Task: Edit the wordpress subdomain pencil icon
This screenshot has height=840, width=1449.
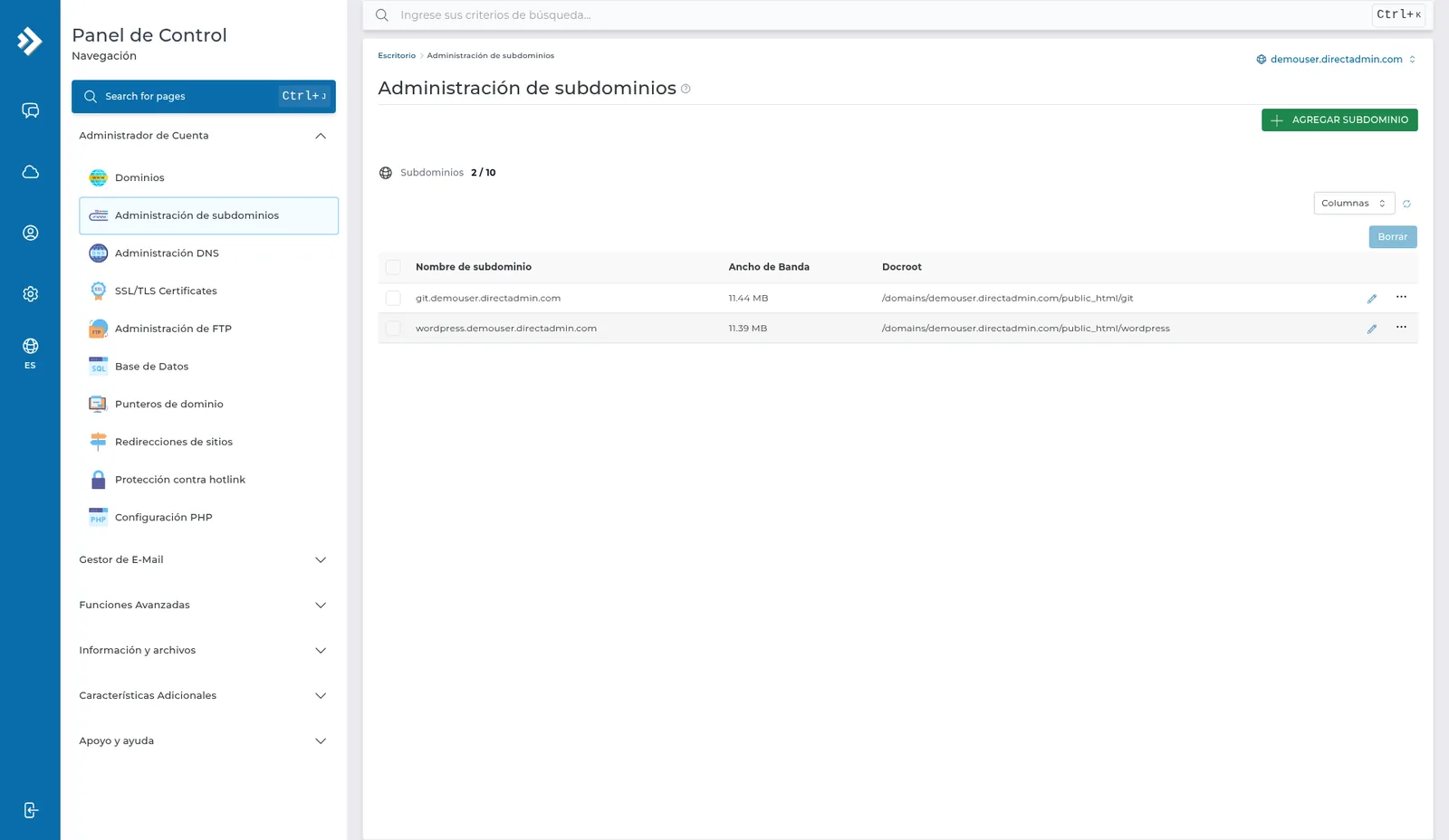Action: (x=1371, y=329)
